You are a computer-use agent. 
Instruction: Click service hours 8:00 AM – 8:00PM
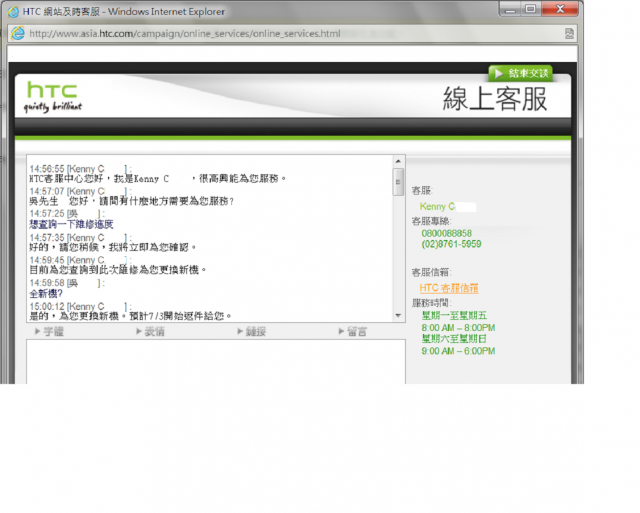458,328
